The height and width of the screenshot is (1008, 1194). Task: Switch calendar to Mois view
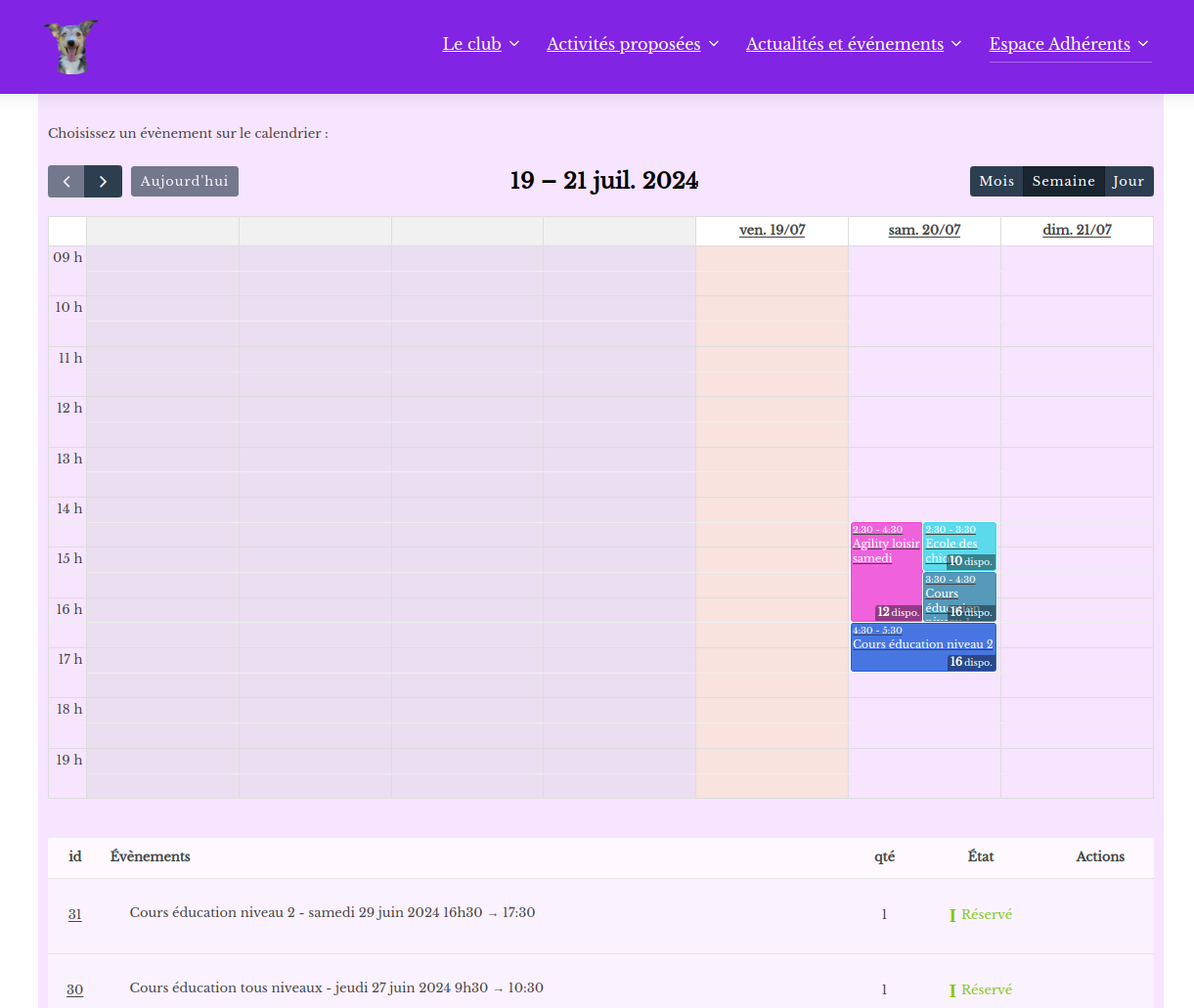point(996,182)
